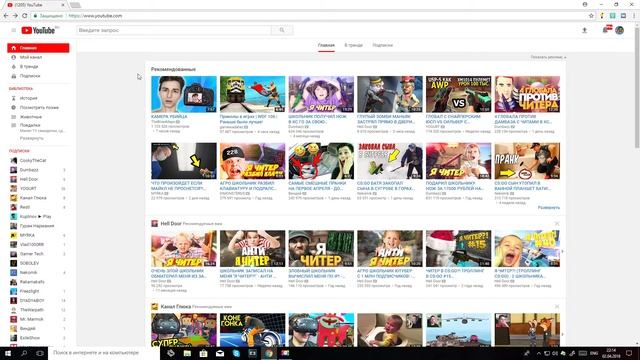
Task: Dismiss the Канал Глюка recommendation section
Action: tap(557, 307)
